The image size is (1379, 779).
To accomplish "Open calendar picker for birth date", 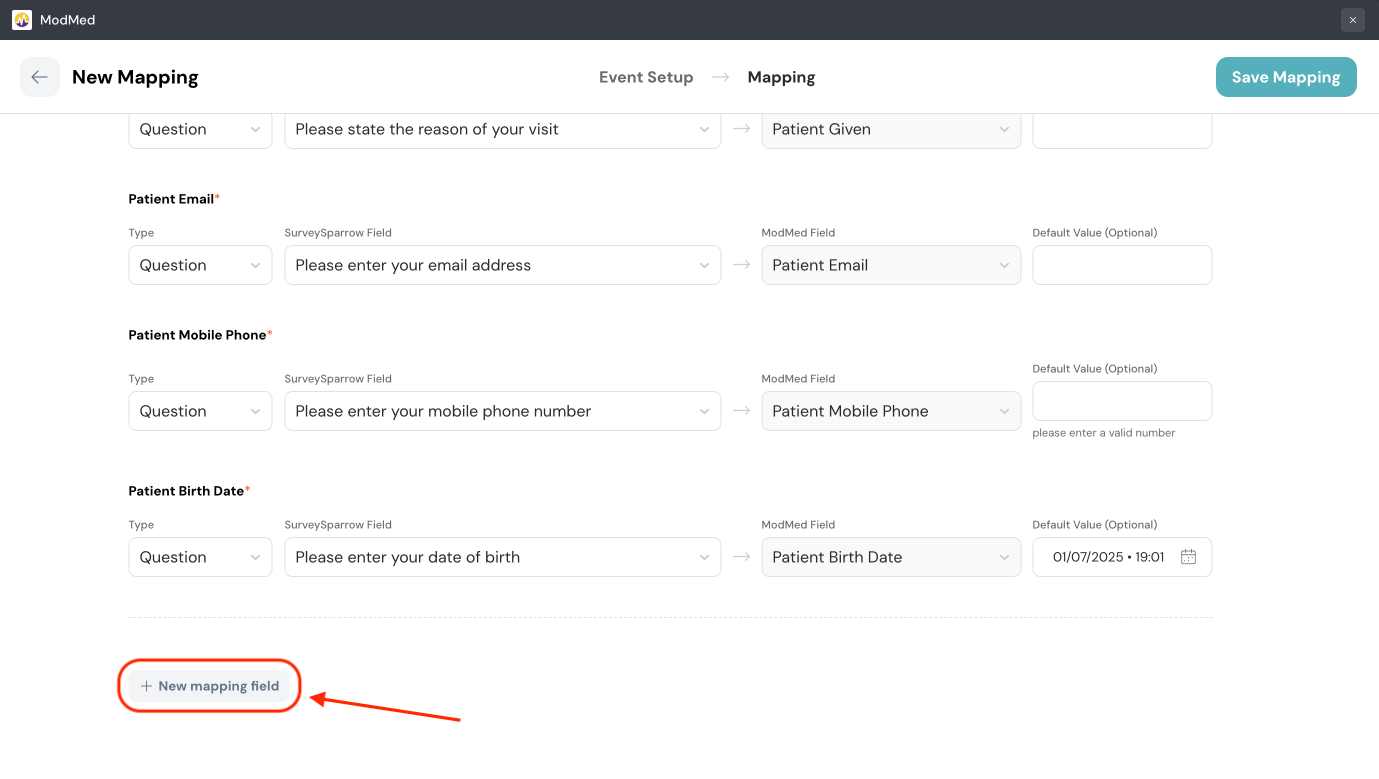I will tap(1188, 557).
